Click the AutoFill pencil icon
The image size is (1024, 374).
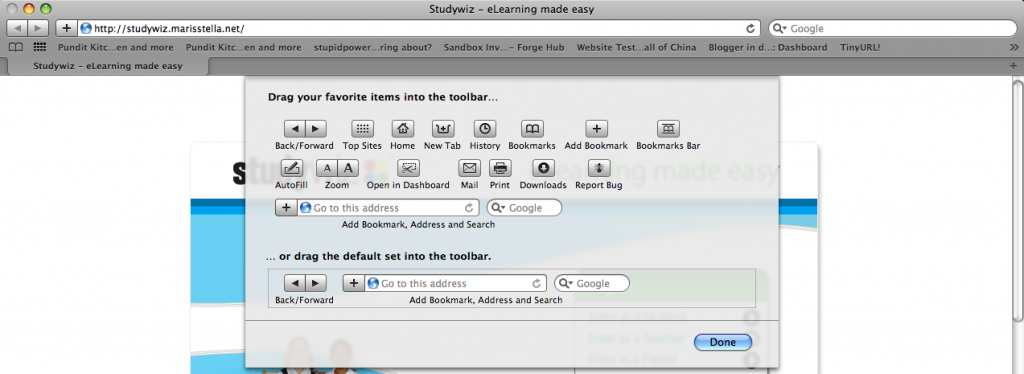coord(291,168)
